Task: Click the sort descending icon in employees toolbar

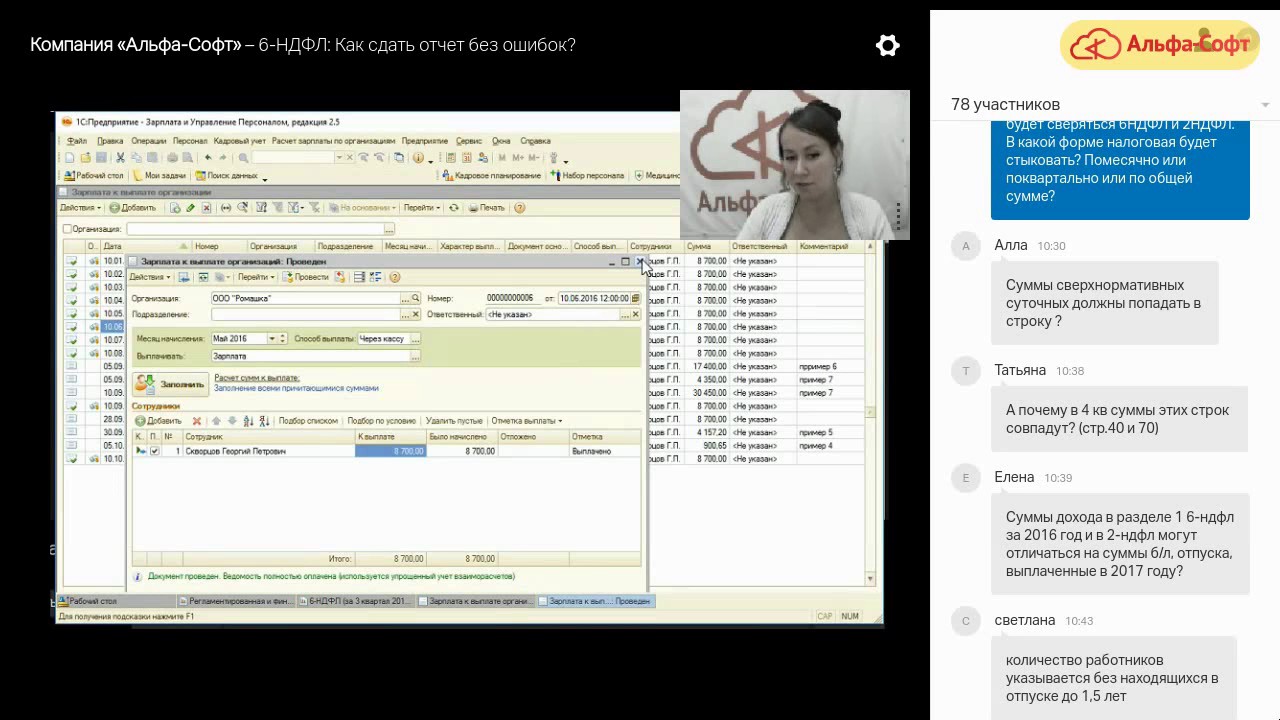Action: 264,421
